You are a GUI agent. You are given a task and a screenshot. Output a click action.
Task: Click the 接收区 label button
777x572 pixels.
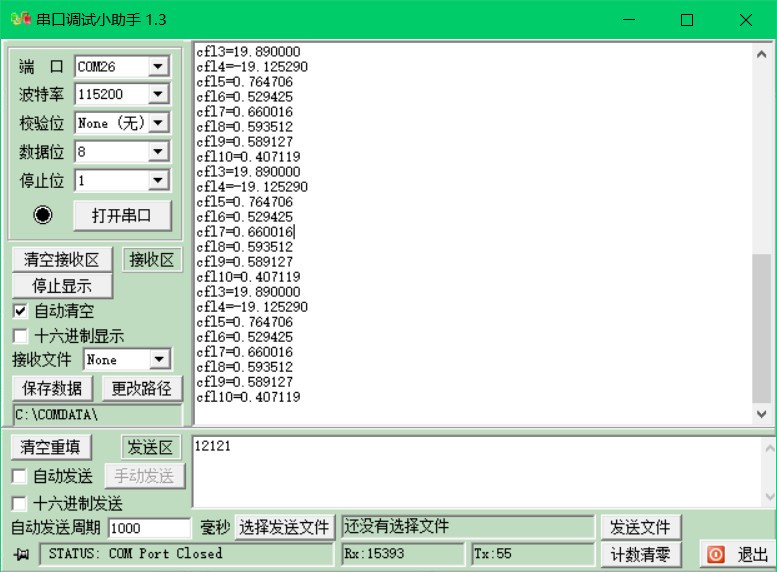(152, 259)
